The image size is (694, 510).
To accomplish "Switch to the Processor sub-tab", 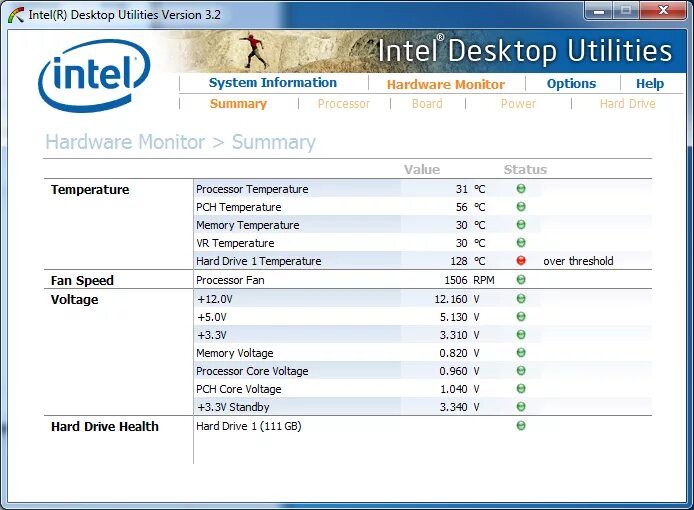I will [343, 104].
